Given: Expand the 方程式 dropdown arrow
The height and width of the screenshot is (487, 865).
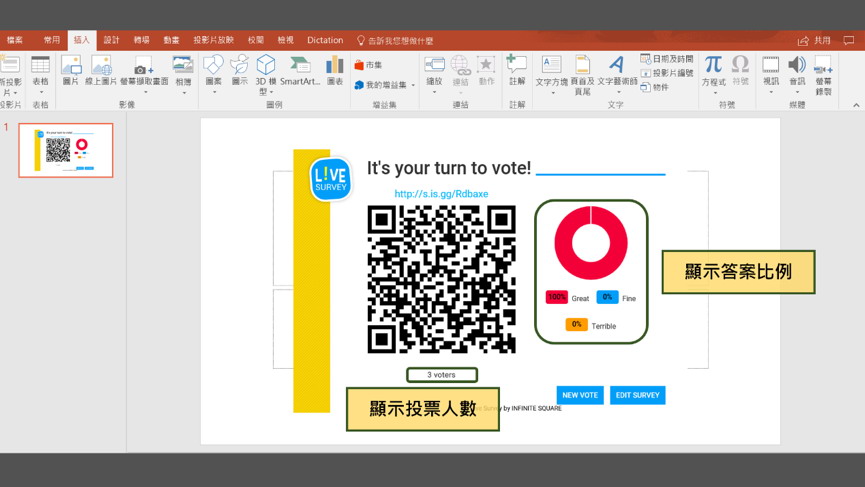Looking at the screenshot, I should [715, 93].
